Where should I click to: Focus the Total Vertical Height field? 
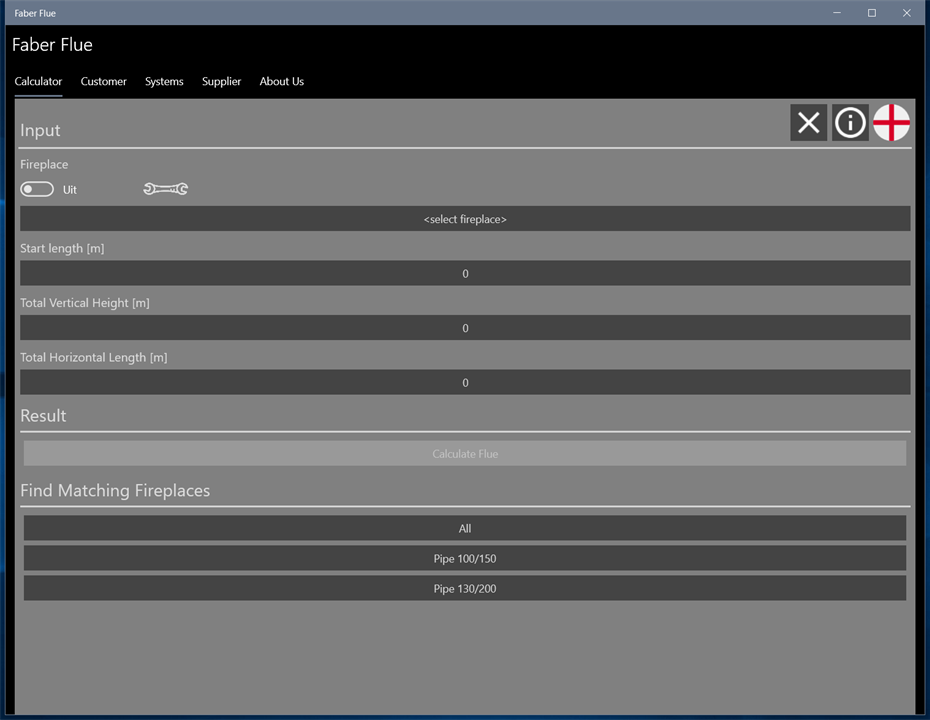(465, 328)
